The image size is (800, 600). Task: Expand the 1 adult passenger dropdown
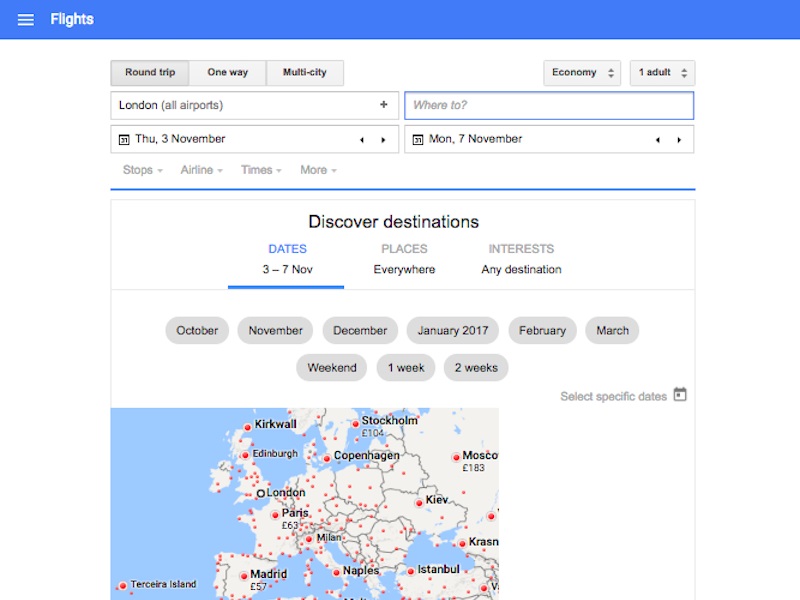tap(662, 73)
